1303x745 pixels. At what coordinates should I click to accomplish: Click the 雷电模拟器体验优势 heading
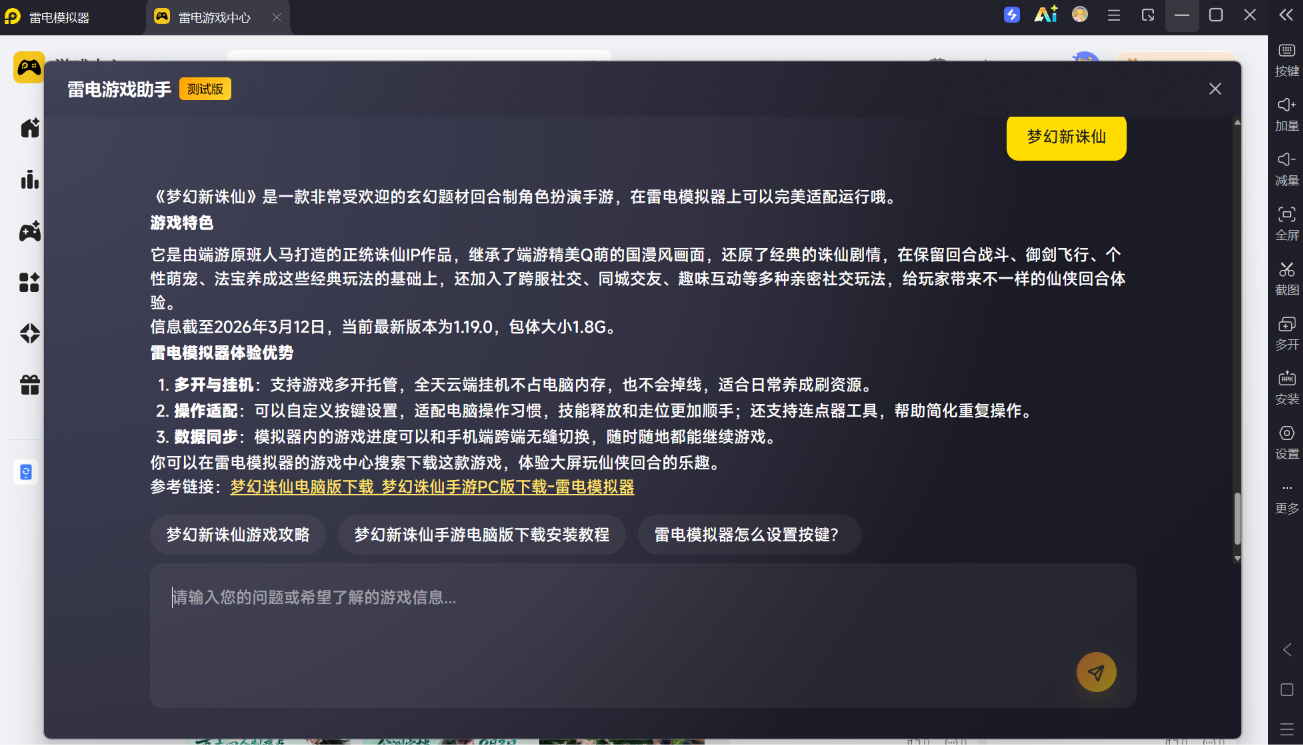[x=222, y=353]
